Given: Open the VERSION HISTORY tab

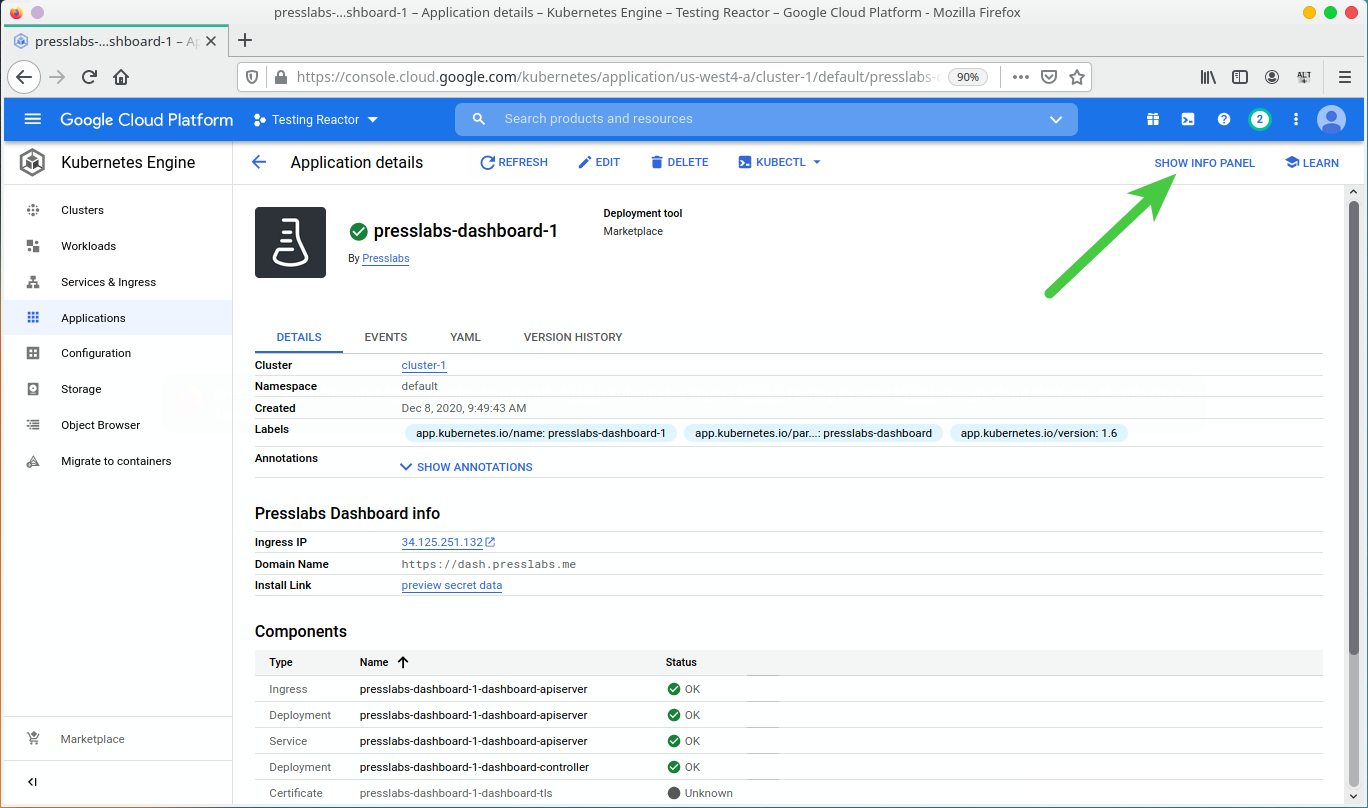Looking at the screenshot, I should pos(573,337).
